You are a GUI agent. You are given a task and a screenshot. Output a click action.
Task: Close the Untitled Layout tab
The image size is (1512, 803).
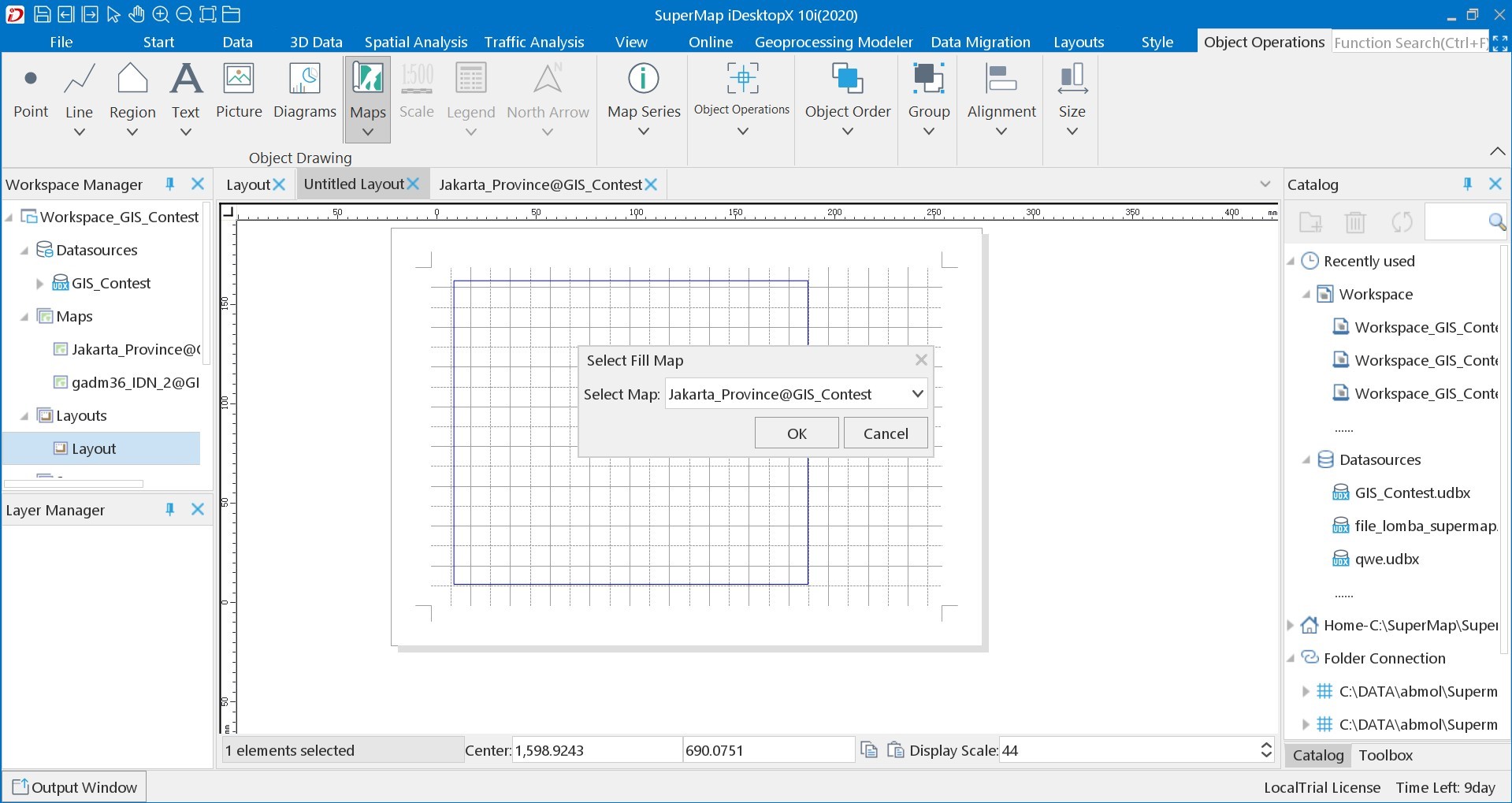pos(413,184)
